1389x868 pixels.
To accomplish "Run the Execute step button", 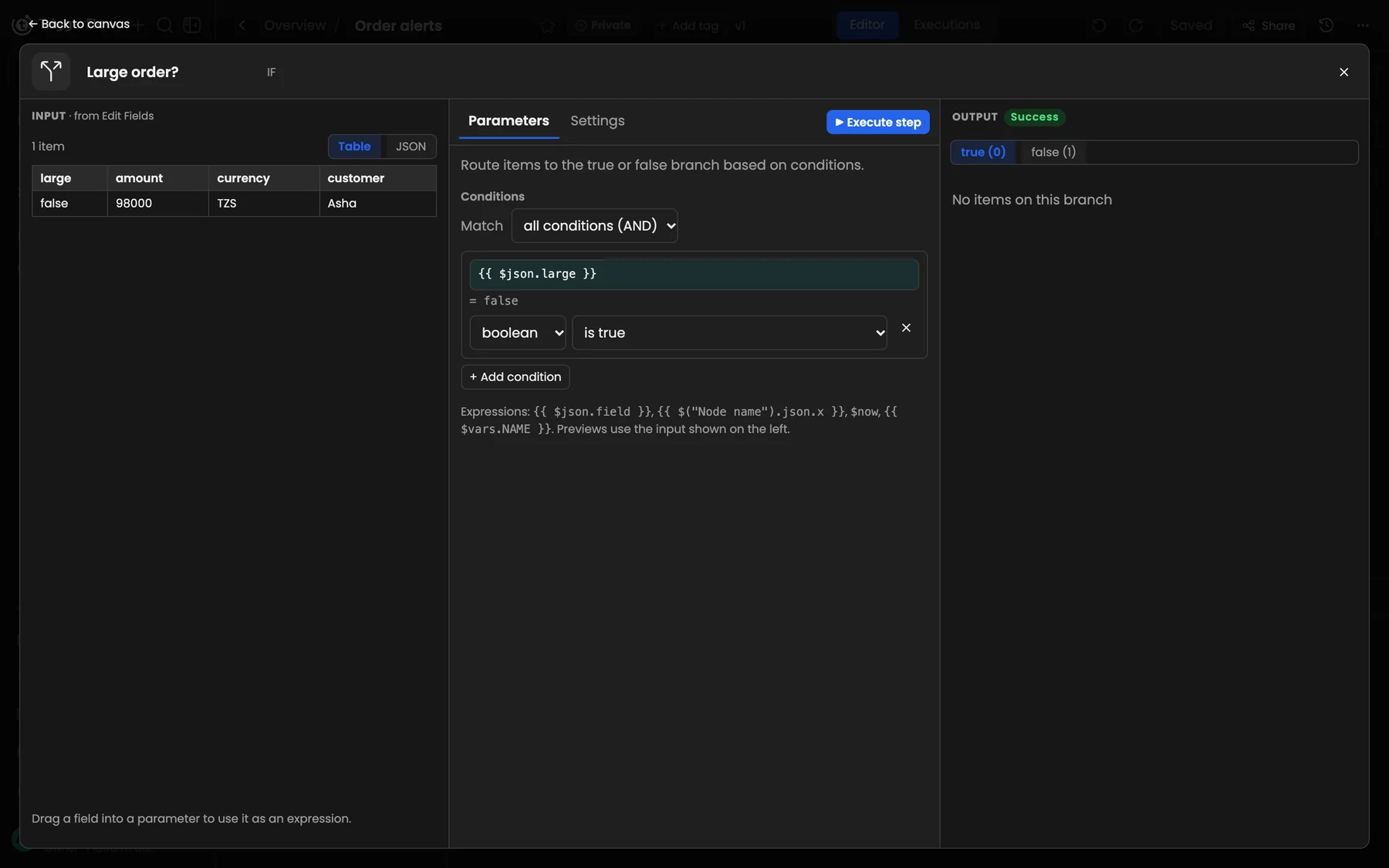I will (x=878, y=122).
